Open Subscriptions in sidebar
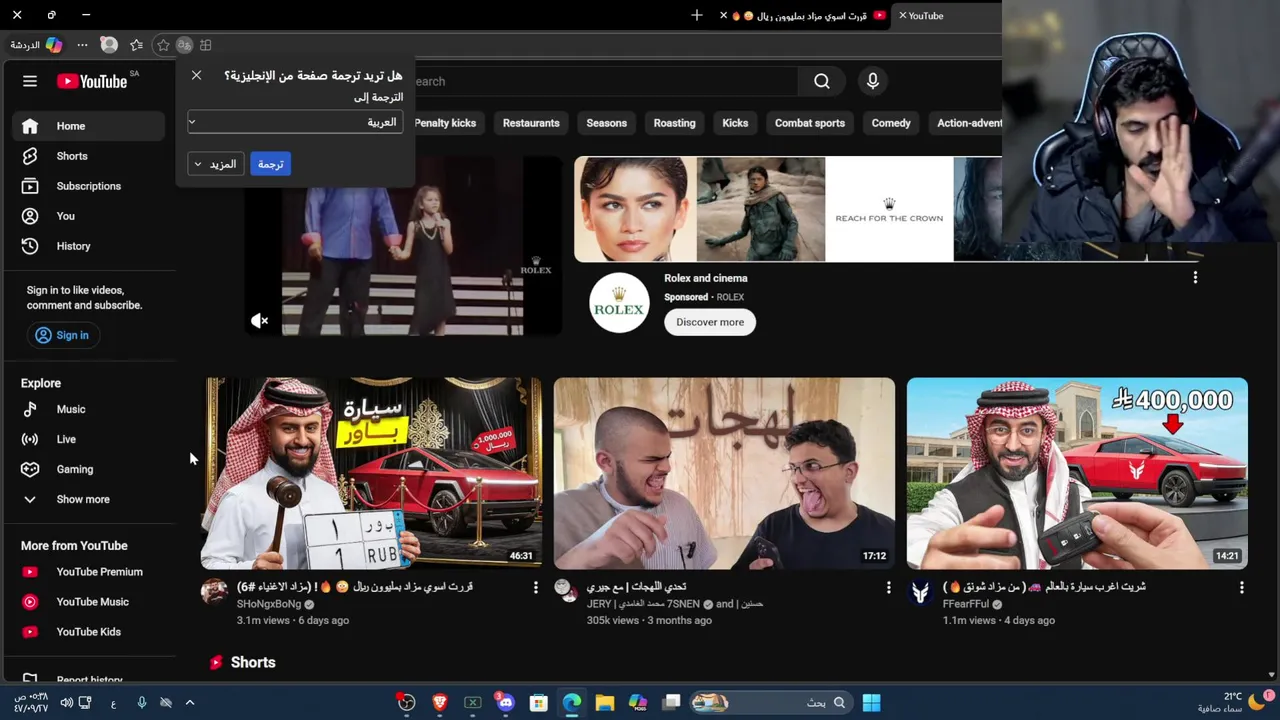The height and width of the screenshot is (720, 1280). pyautogui.click(x=88, y=186)
